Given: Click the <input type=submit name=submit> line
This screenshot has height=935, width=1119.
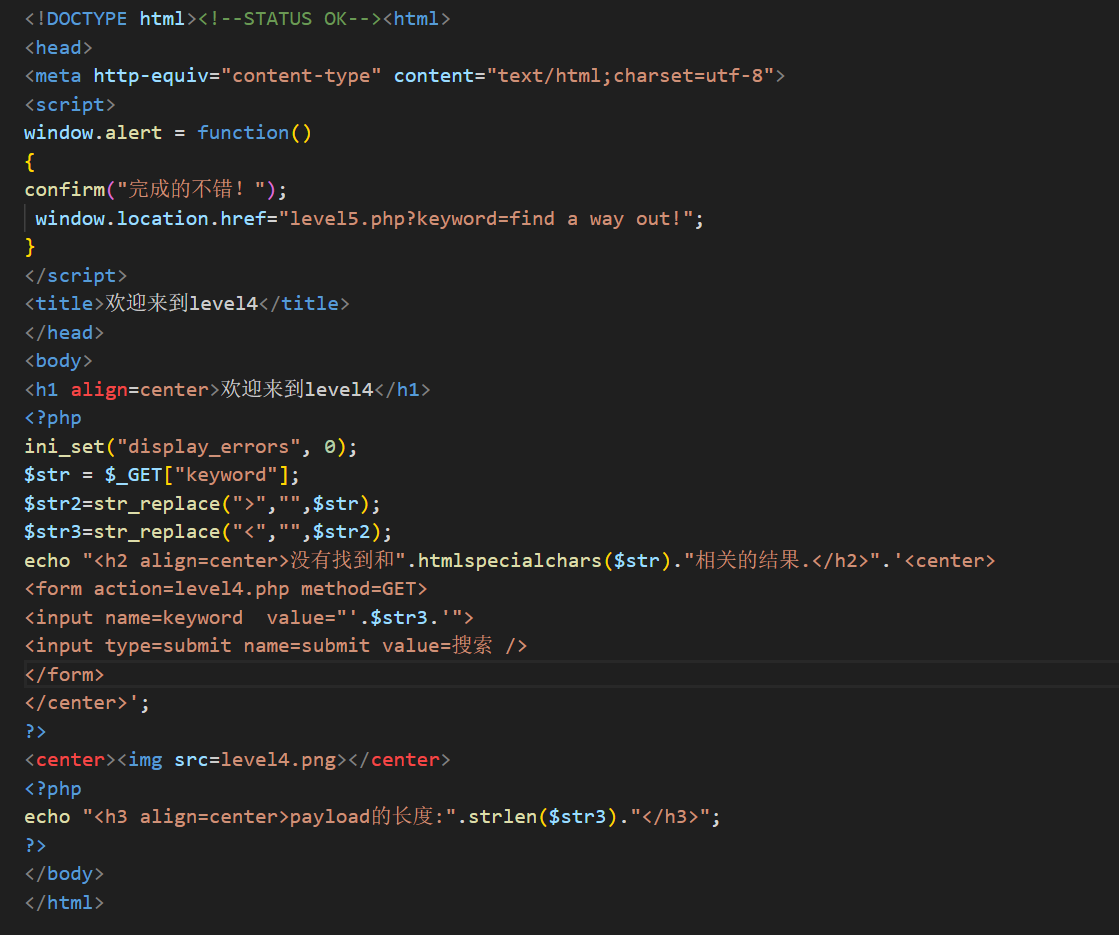Looking at the screenshot, I should pos(276,646).
